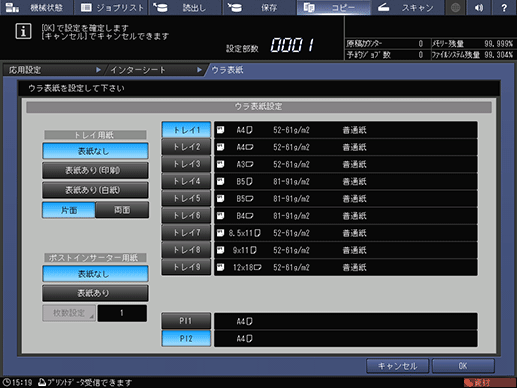Select トレイ1 button
The height and width of the screenshot is (388, 517).
(x=186, y=130)
